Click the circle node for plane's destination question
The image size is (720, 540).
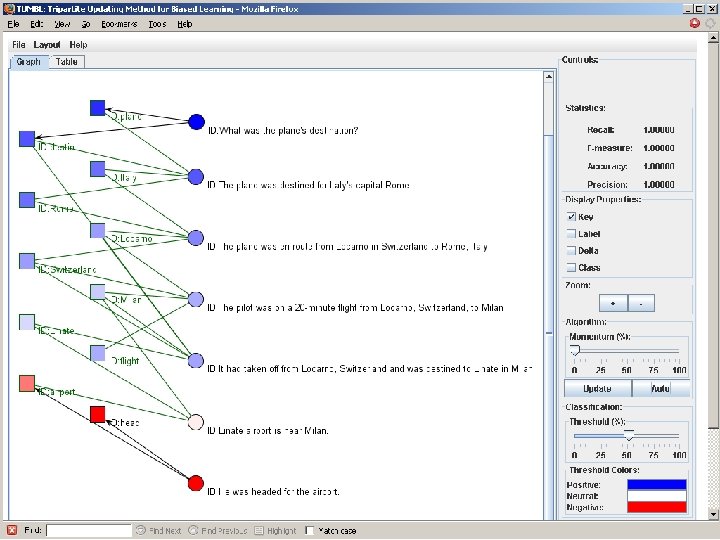[196, 122]
